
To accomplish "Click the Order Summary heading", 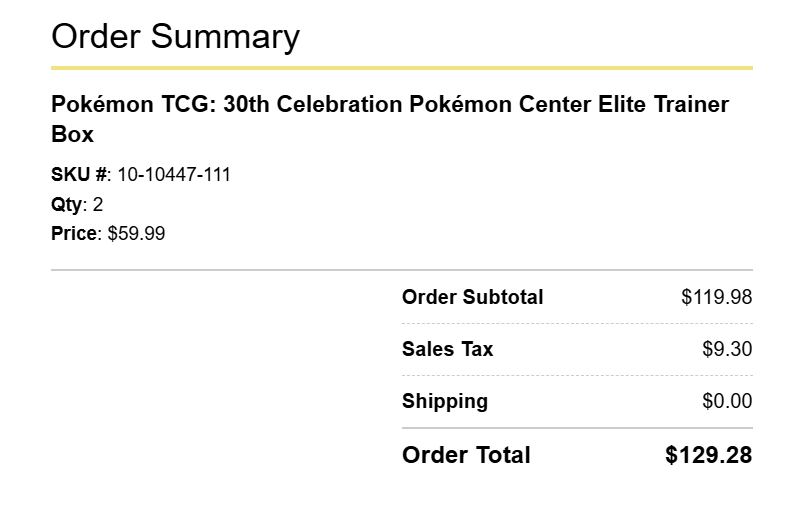I will (175, 37).
